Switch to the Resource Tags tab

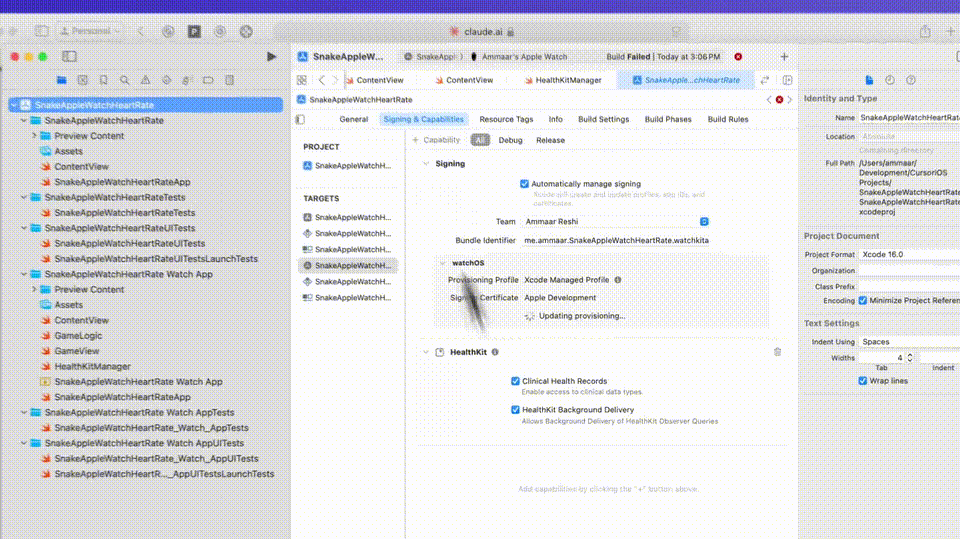coord(506,119)
